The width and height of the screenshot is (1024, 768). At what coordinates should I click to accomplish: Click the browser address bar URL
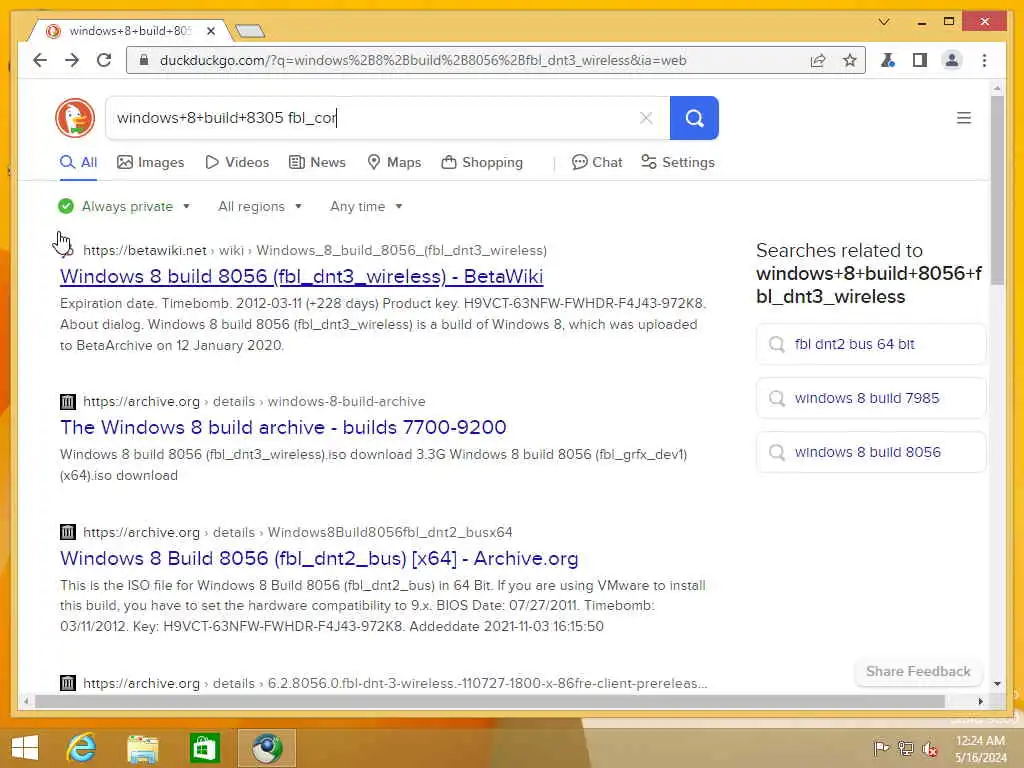click(423, 61)
